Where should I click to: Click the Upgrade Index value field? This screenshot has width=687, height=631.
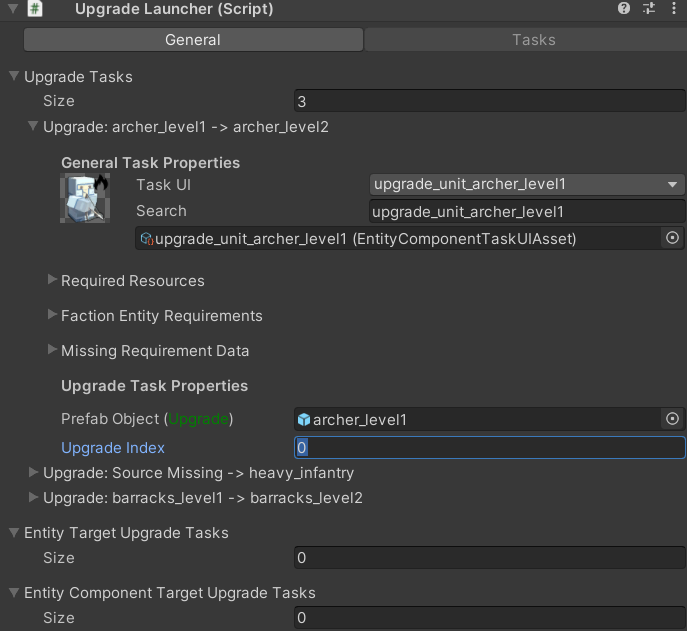[x=489, y=447]
